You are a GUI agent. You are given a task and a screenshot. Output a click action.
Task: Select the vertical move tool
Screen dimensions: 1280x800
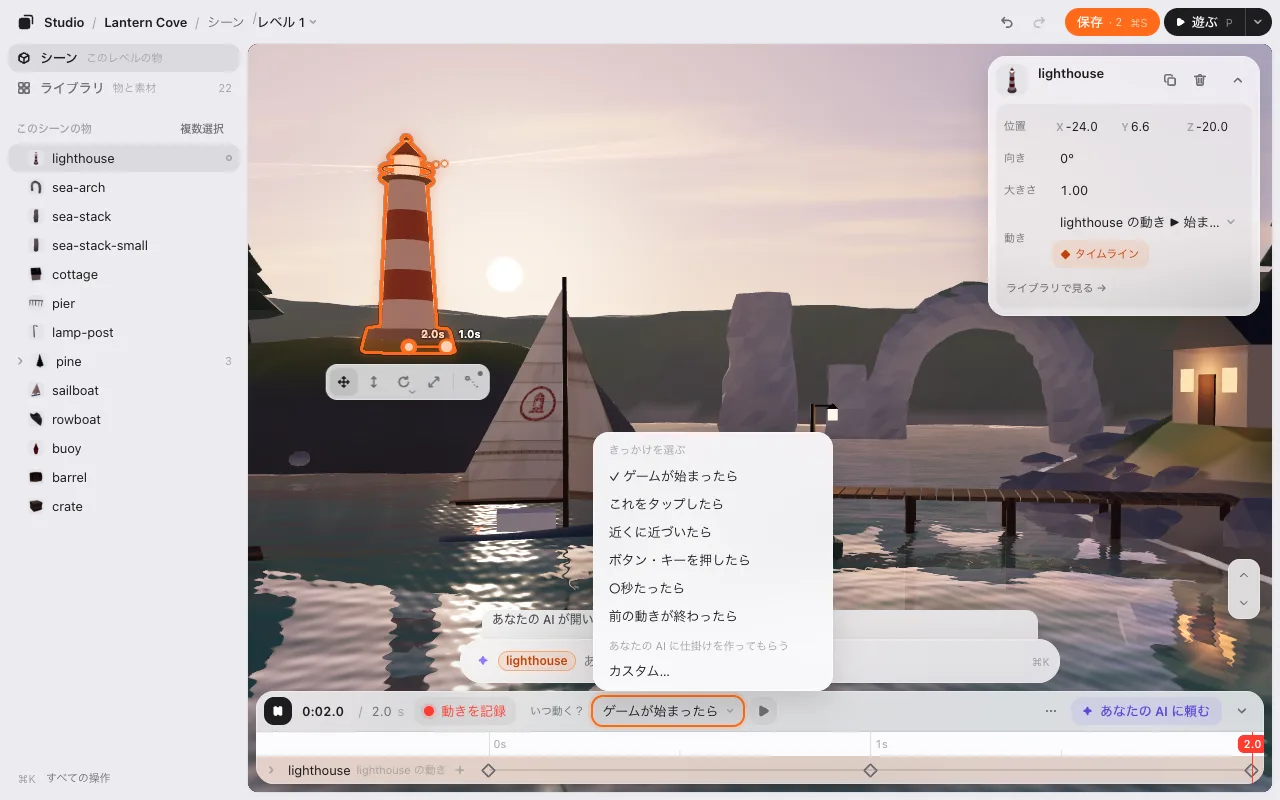point(374,382)
